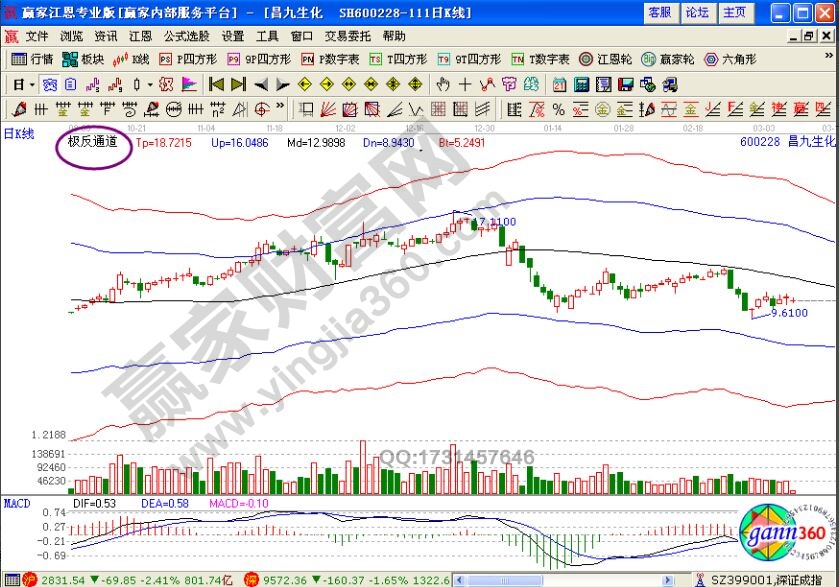The height and width of the screenshot is (587, 839).
Task: Click the 客服 customer service button
Action: [660, 12]
